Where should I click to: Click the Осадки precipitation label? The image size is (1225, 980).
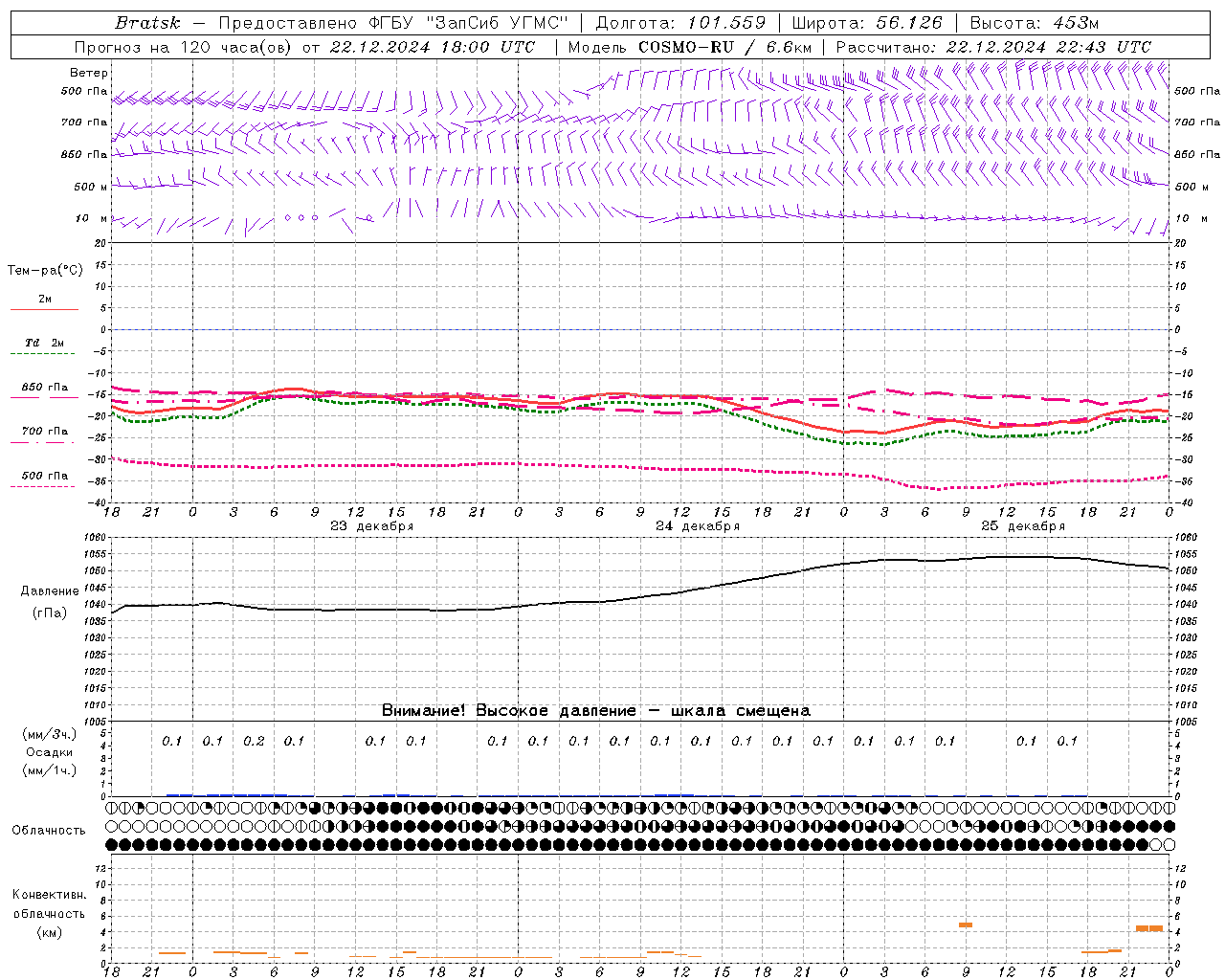(x=49, y=752)
